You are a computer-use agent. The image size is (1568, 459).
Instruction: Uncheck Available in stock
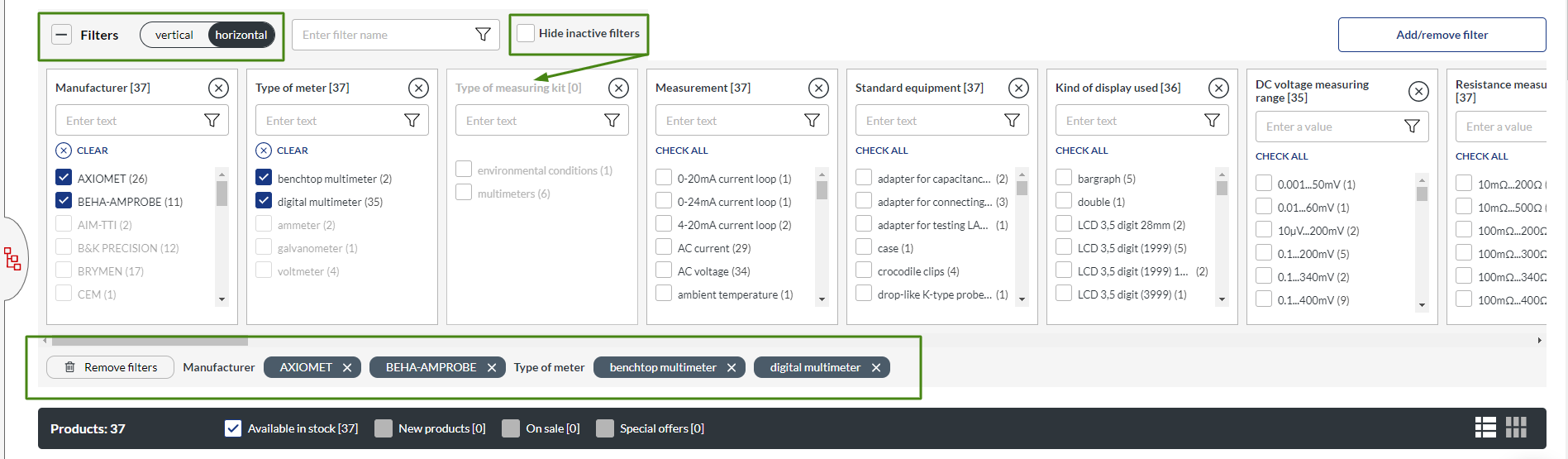coord(233,428)
